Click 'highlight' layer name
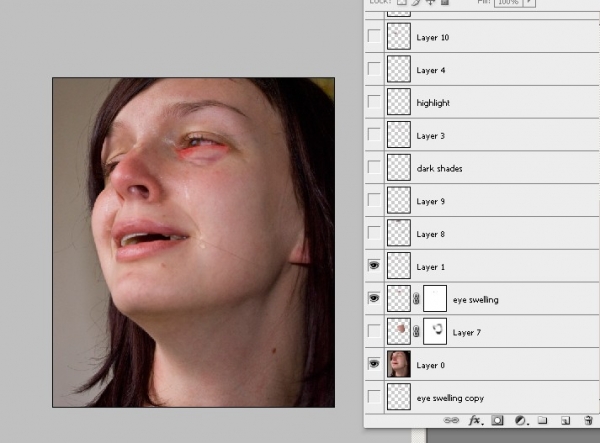Viewport: 600px width, 443px height. pyautogui.click(x=433, y=103)
